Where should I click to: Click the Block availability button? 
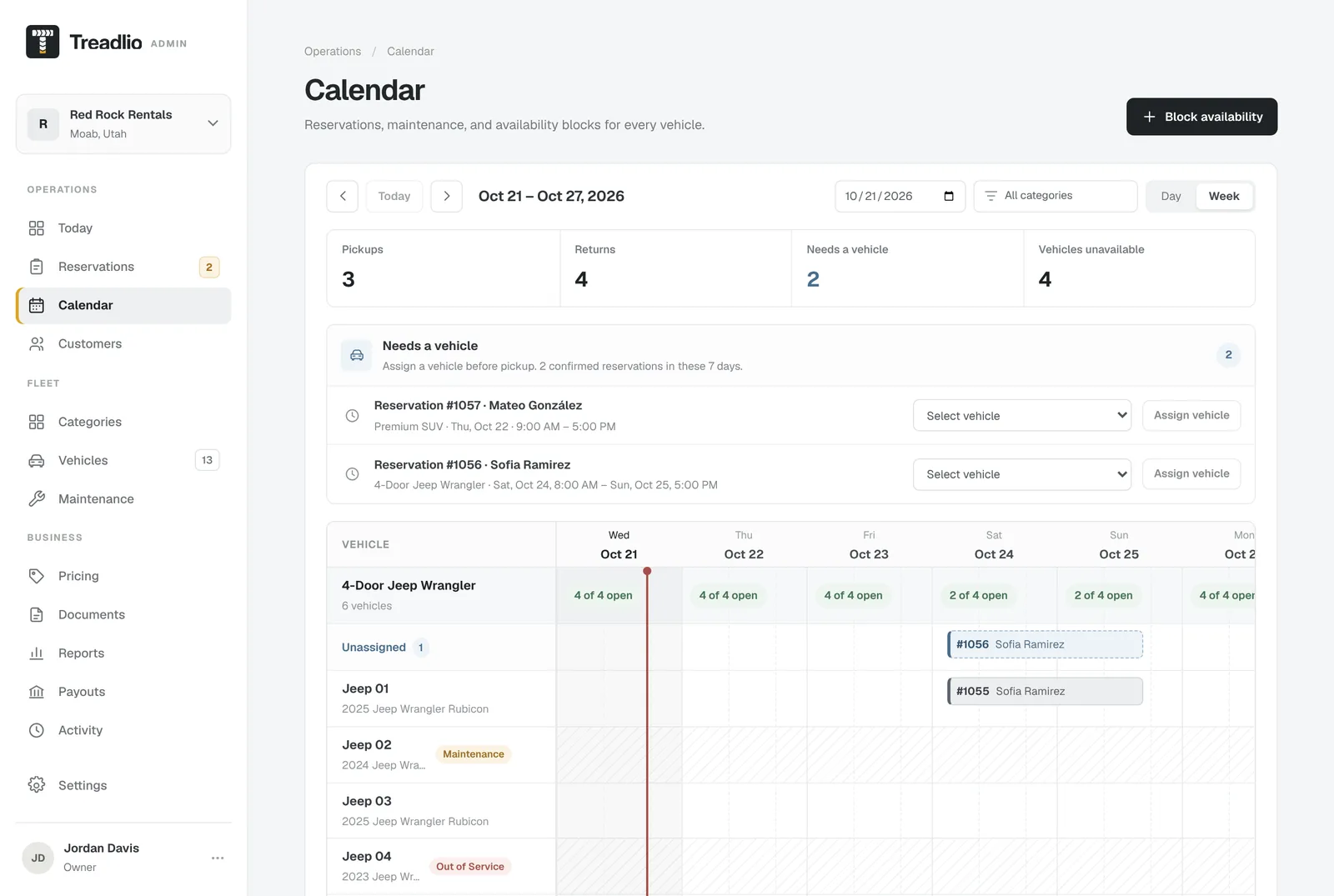1201,117
